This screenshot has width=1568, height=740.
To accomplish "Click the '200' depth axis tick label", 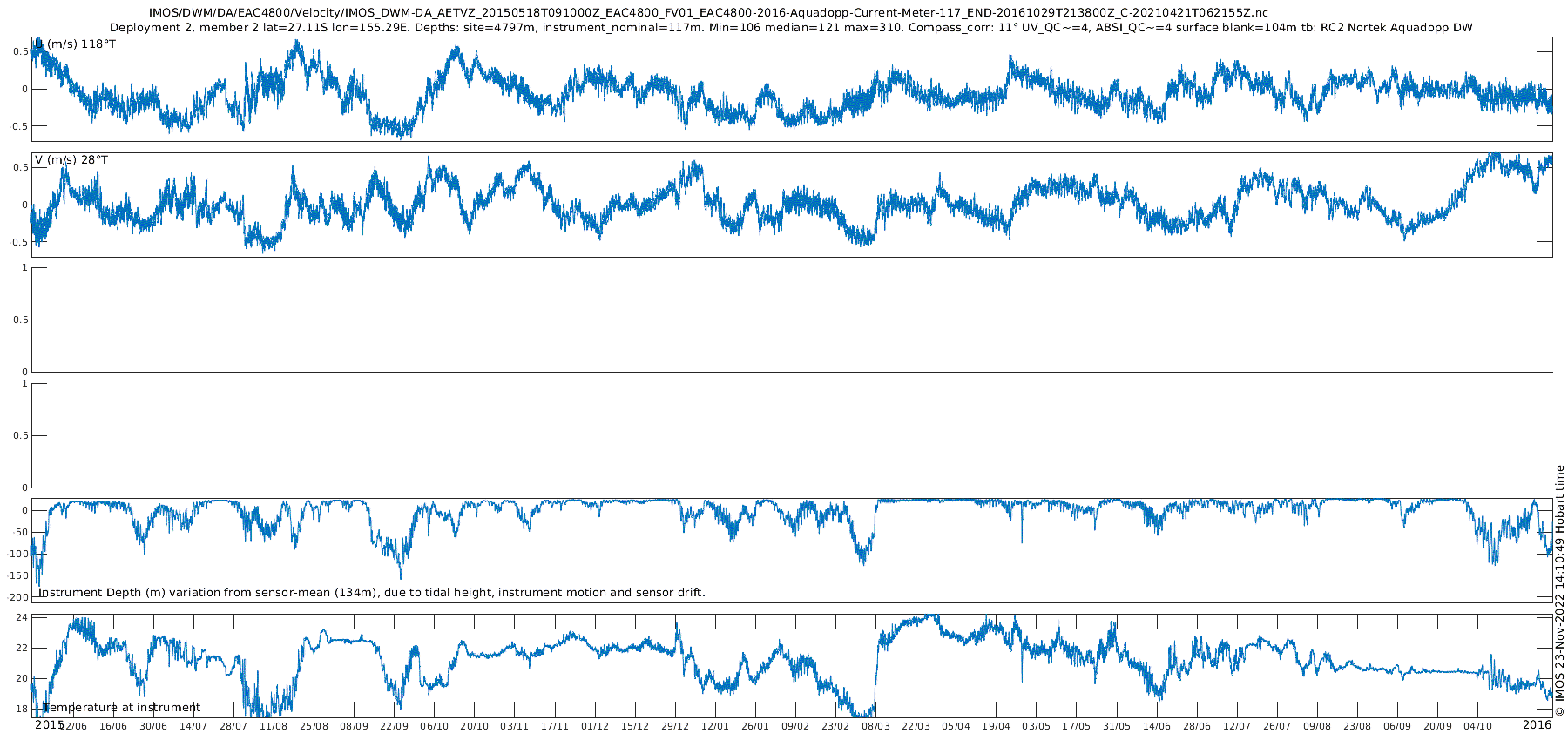I will pos(19,597).
